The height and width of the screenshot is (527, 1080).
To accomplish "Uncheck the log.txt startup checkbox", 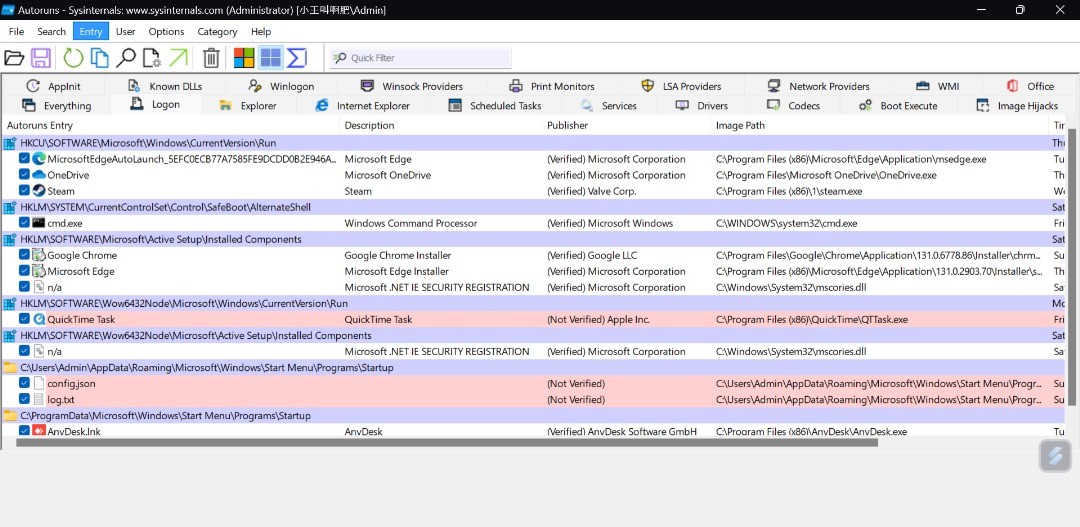I will click(x=24, y=399).
